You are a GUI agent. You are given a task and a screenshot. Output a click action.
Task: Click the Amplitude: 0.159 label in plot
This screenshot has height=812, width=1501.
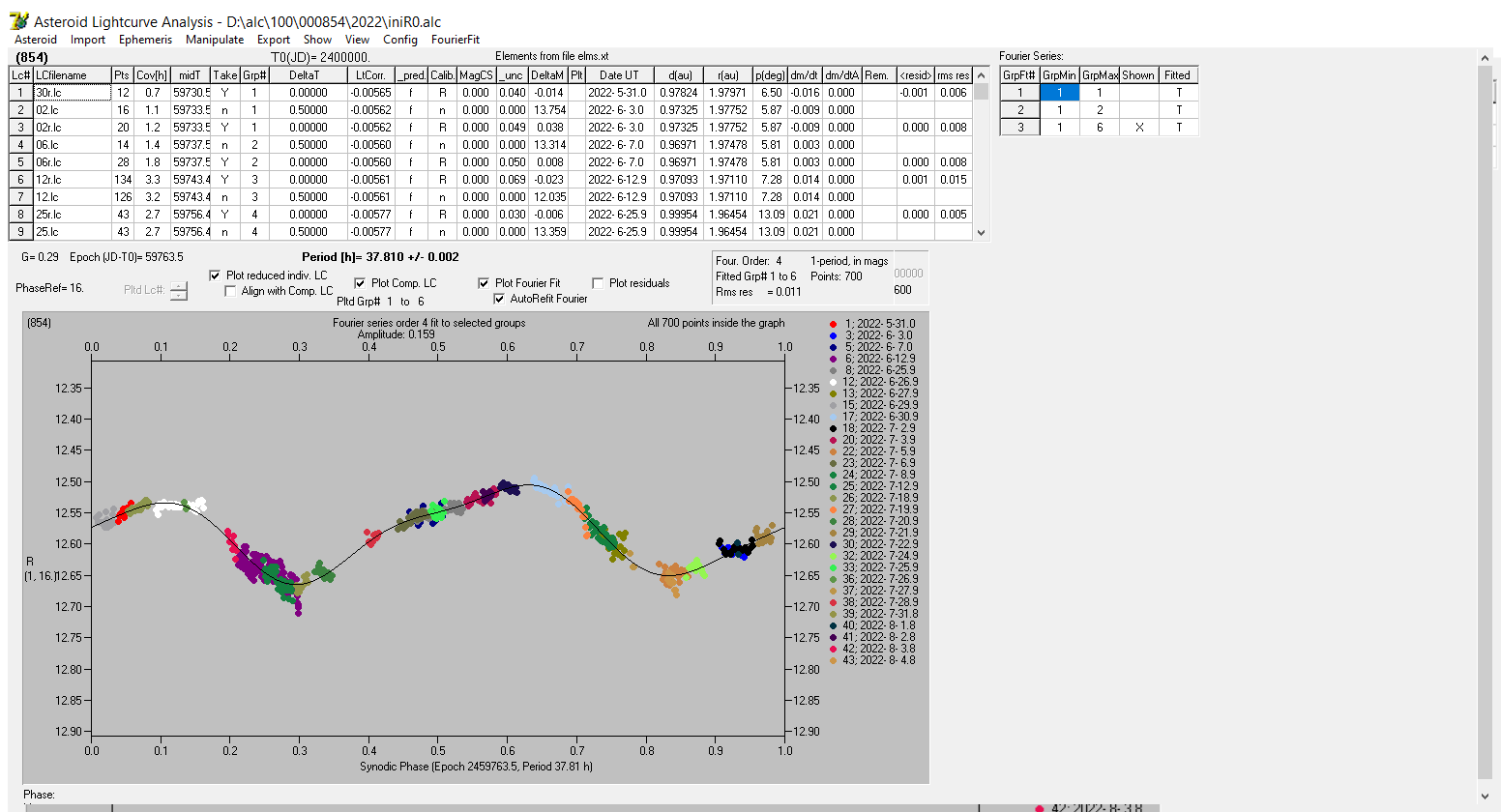point(397,334)
